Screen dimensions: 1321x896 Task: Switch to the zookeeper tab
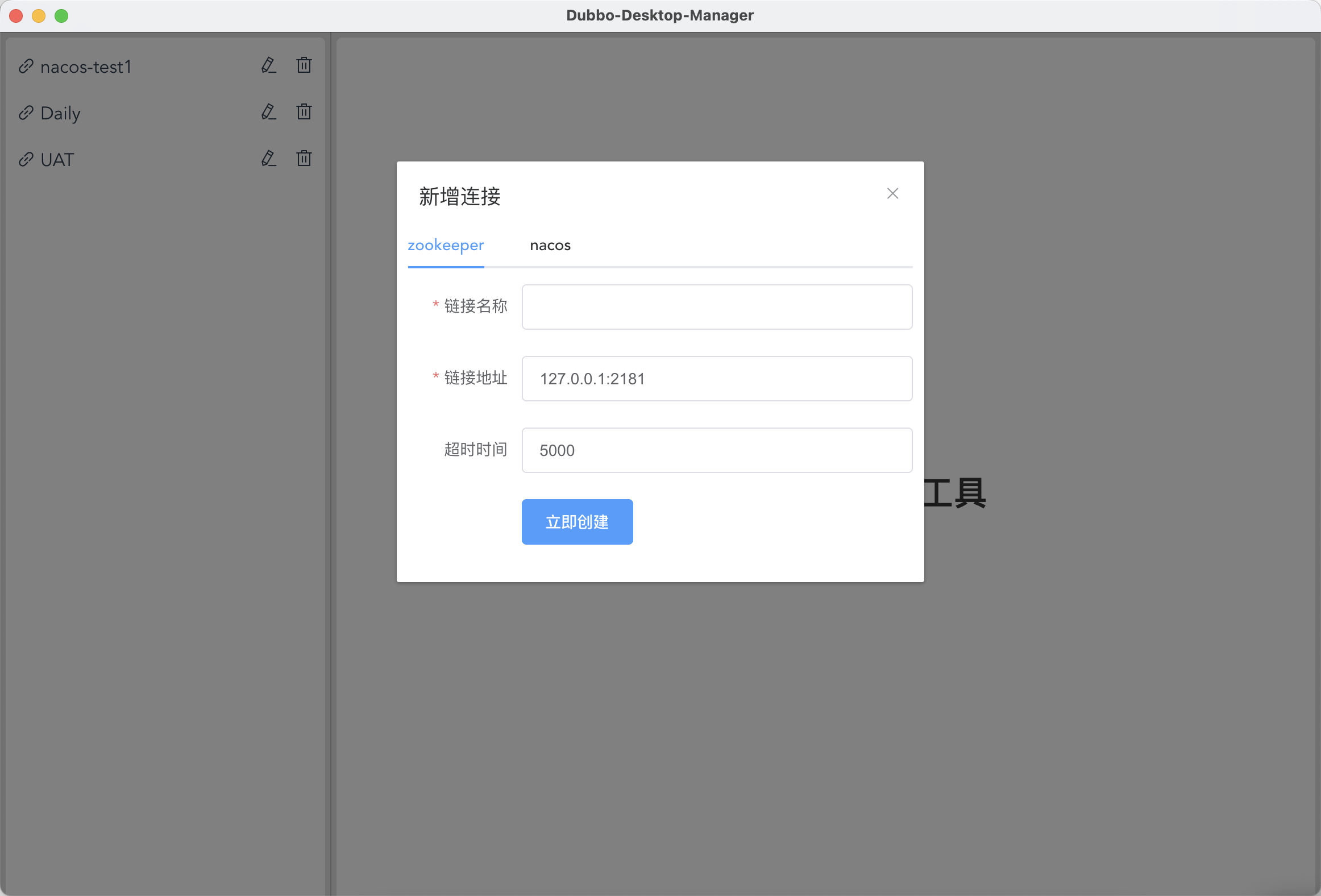[446, 246]
